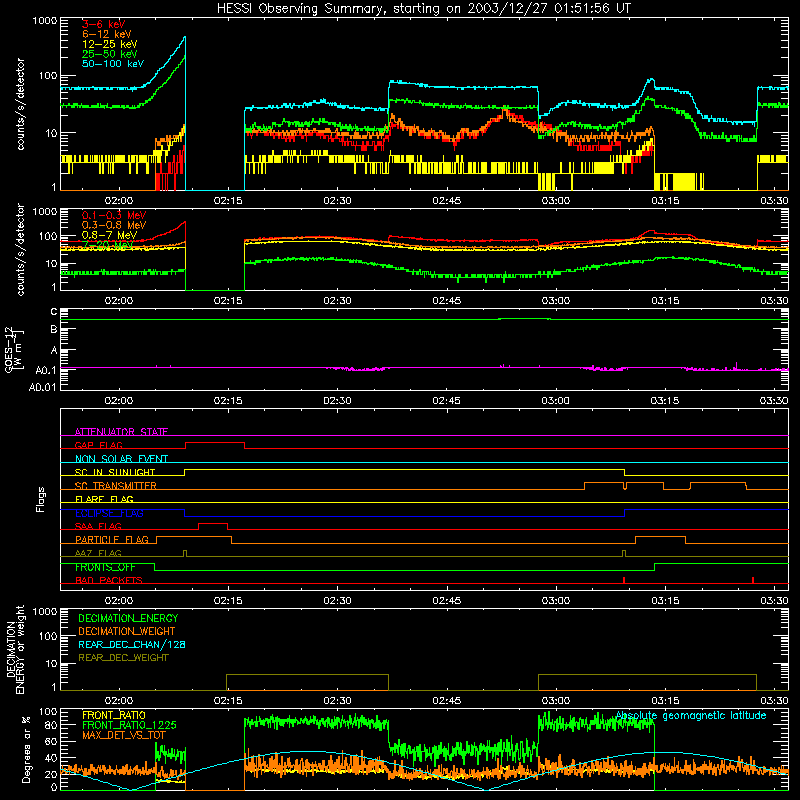800x800 pixels.
Task: Click the REAR_DEC_CHAN/128 legend entry
Action: [132, 644]
